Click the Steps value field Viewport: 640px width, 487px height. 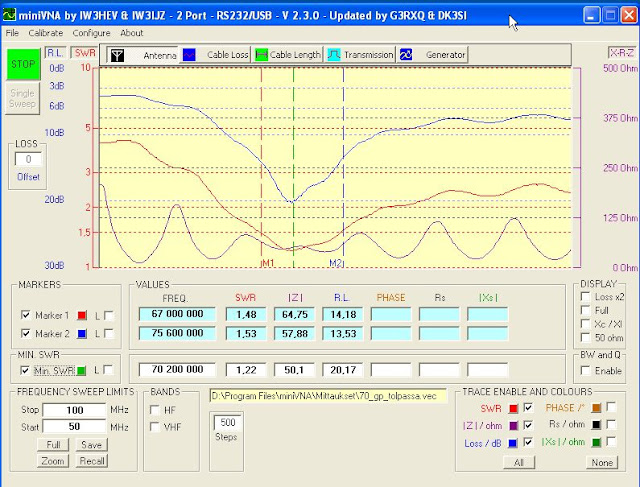point(227,423)
